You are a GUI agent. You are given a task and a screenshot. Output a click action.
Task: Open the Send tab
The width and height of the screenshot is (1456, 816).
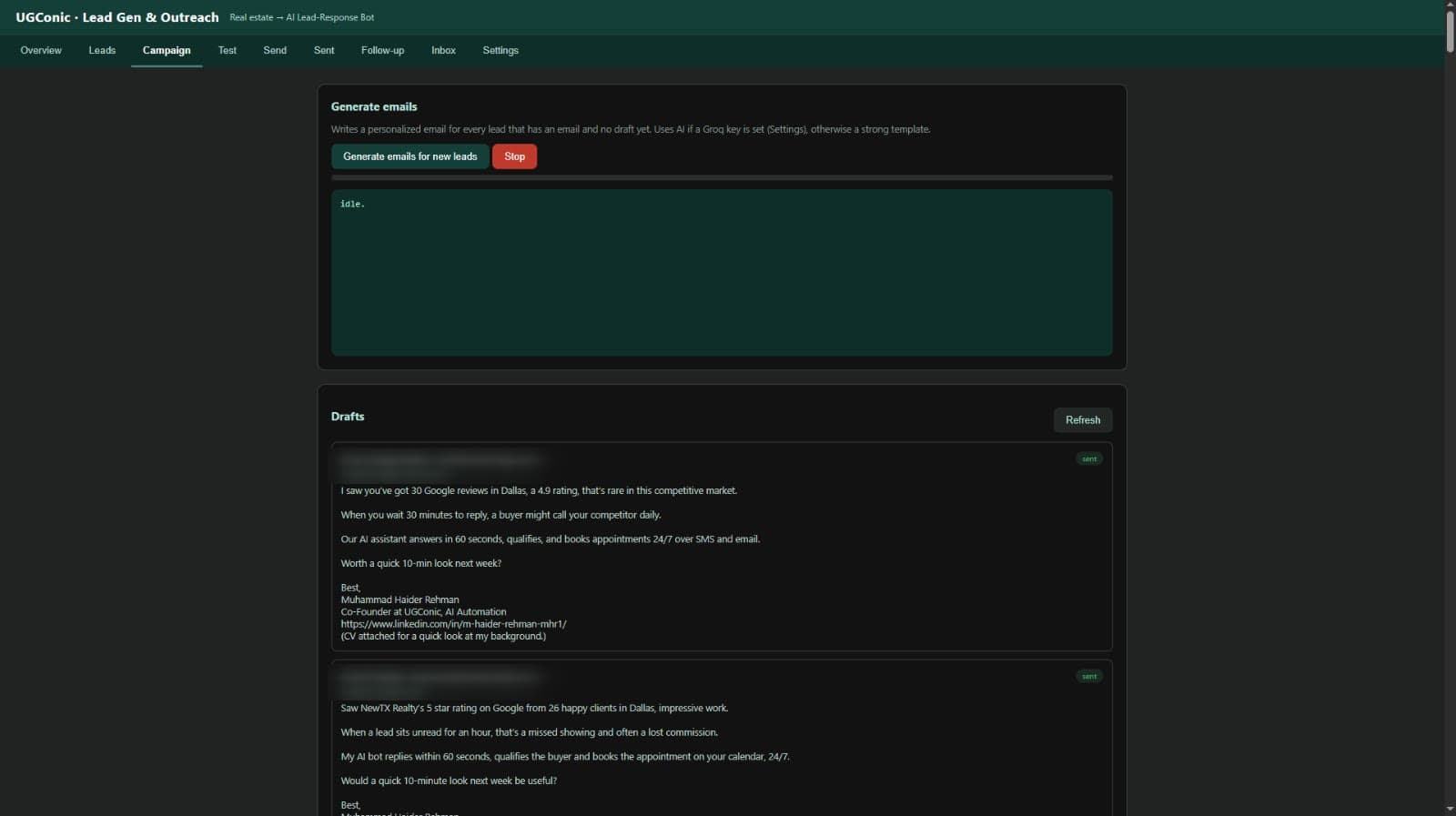click(x=275, y=50)
